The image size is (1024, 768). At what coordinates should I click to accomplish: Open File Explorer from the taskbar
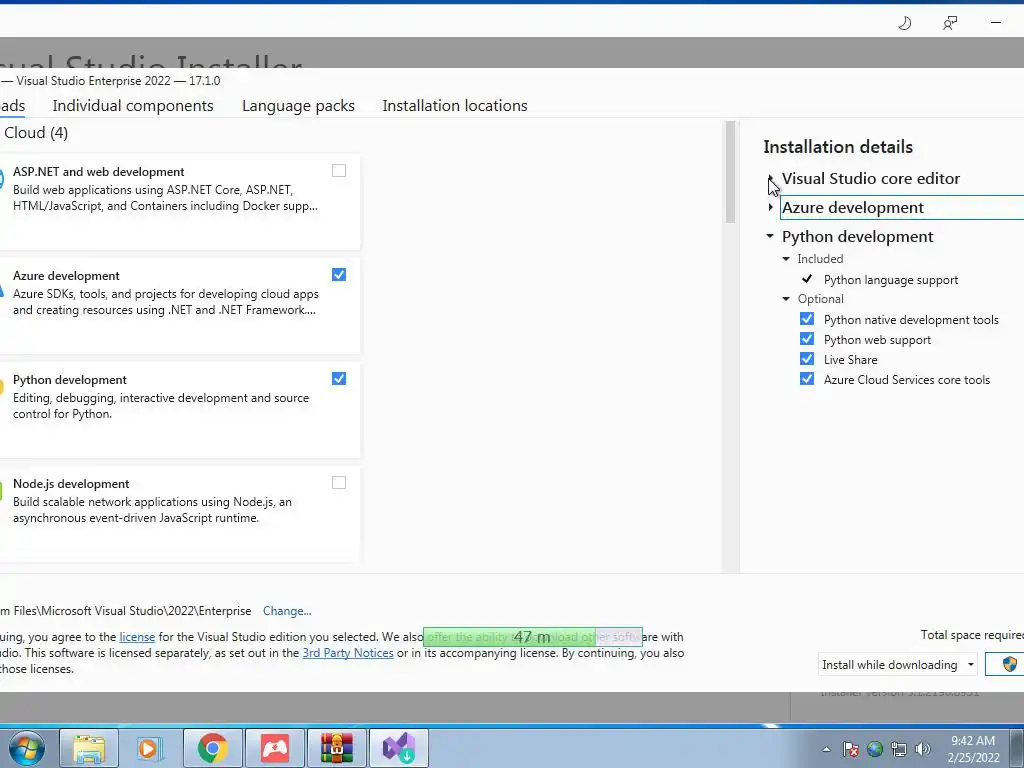(x=89, y=748)
